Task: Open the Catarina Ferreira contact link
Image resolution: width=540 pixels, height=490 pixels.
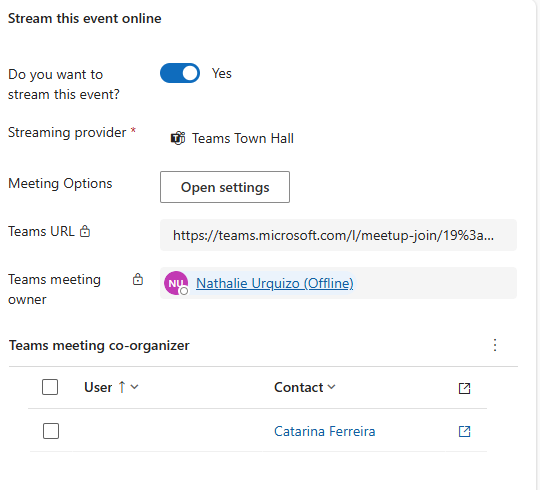Action: pyautogui.click(x=324, y=431)
